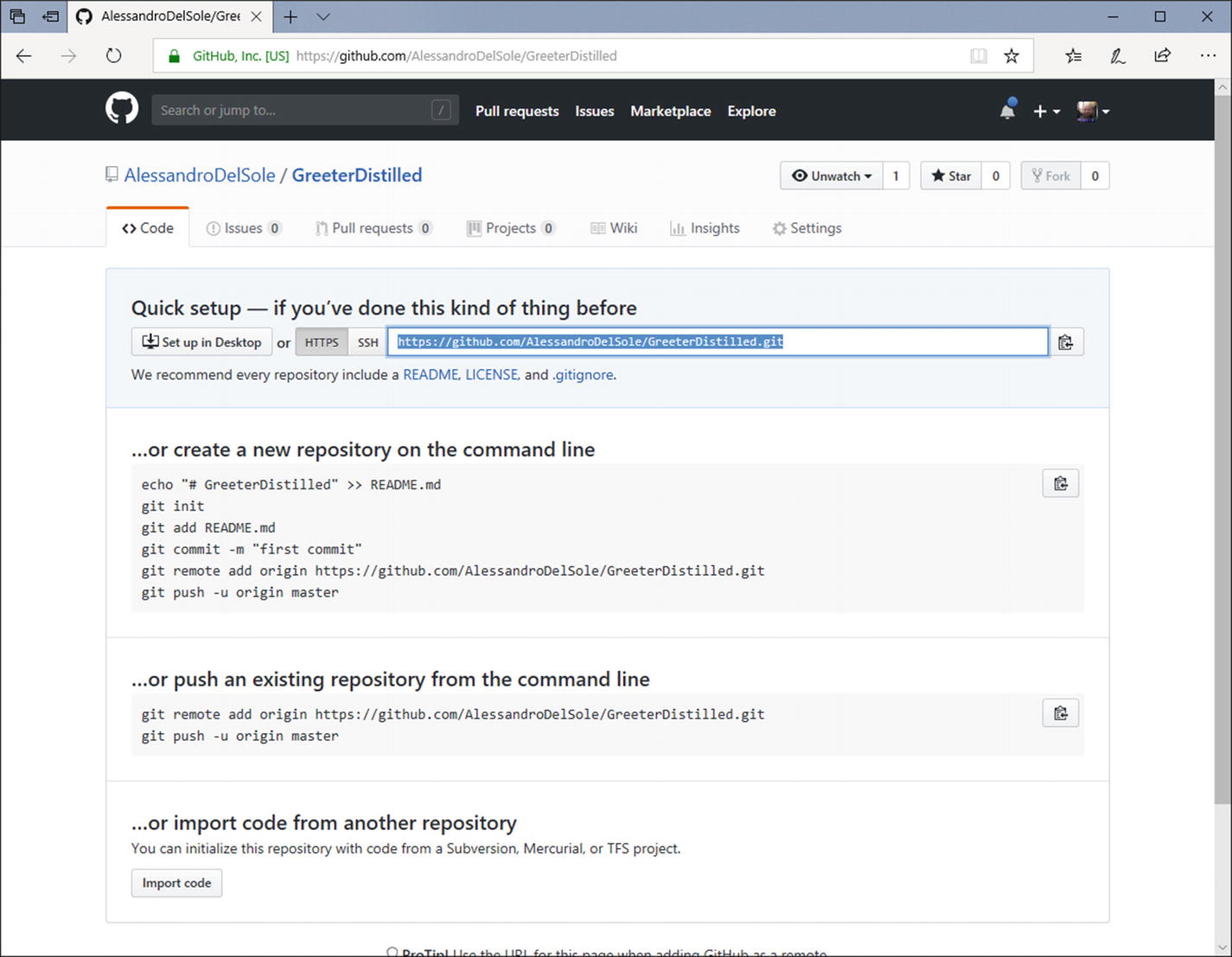Viewport: 1232px width, 957px height.
Task: Open the .gitignore link
Action: 584,375
